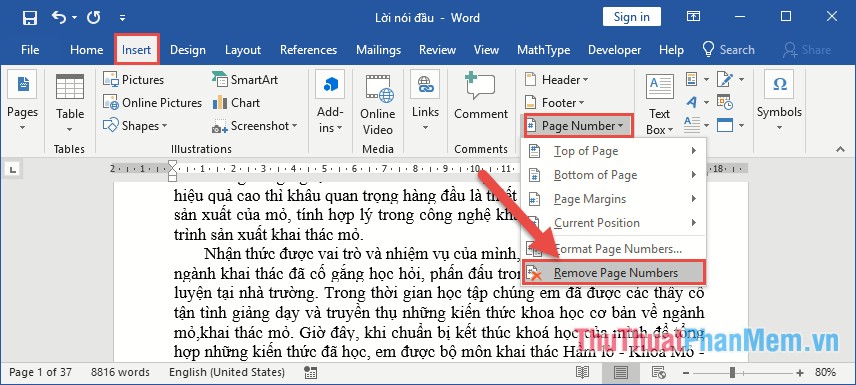
Task: Insert a Chart
Action: click(236, 103)
